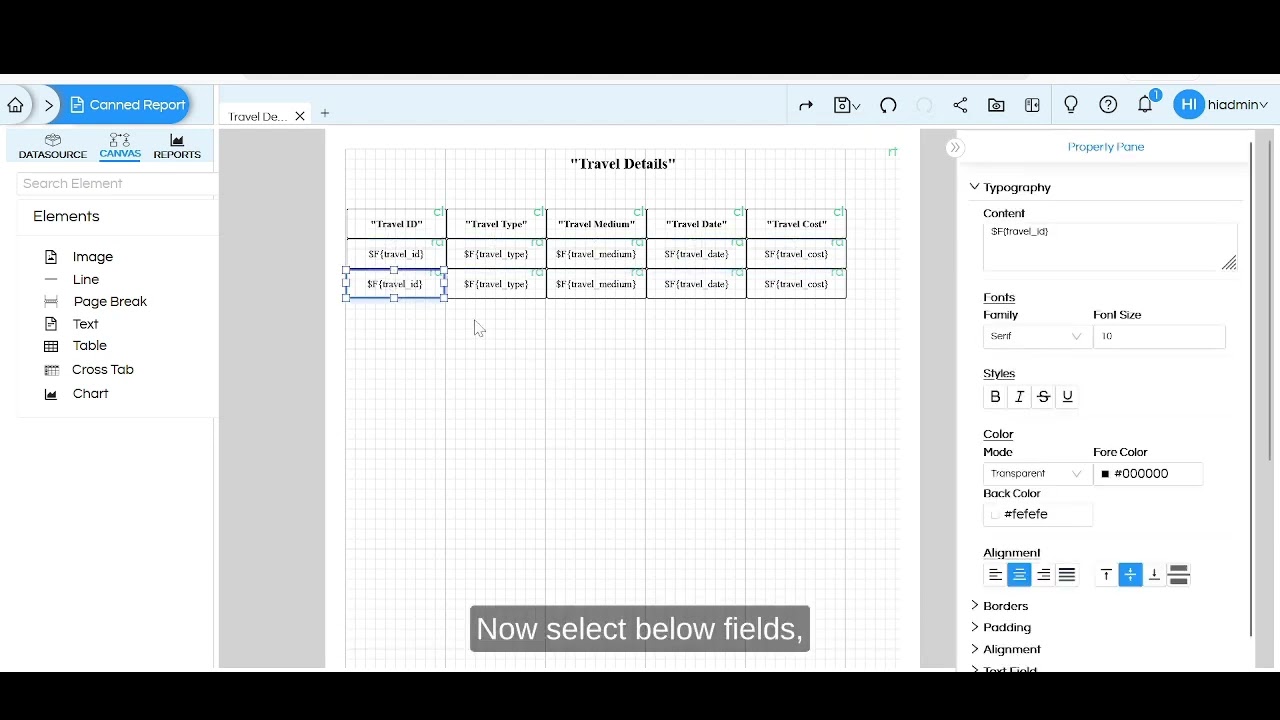Click the Search Element field
Viewport: 1280px width, 720px height.
click(x=116, y=184)
